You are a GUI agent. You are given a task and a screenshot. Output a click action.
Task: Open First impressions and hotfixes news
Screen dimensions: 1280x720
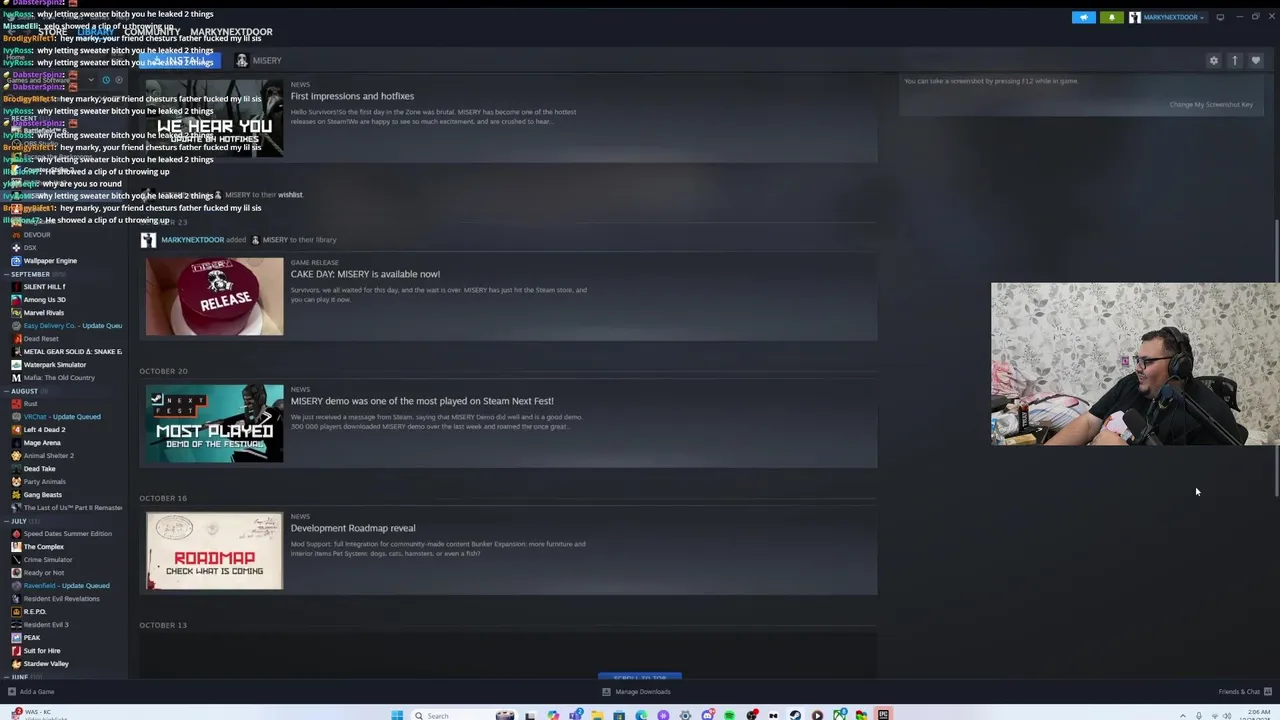click(x=352, y=96)
